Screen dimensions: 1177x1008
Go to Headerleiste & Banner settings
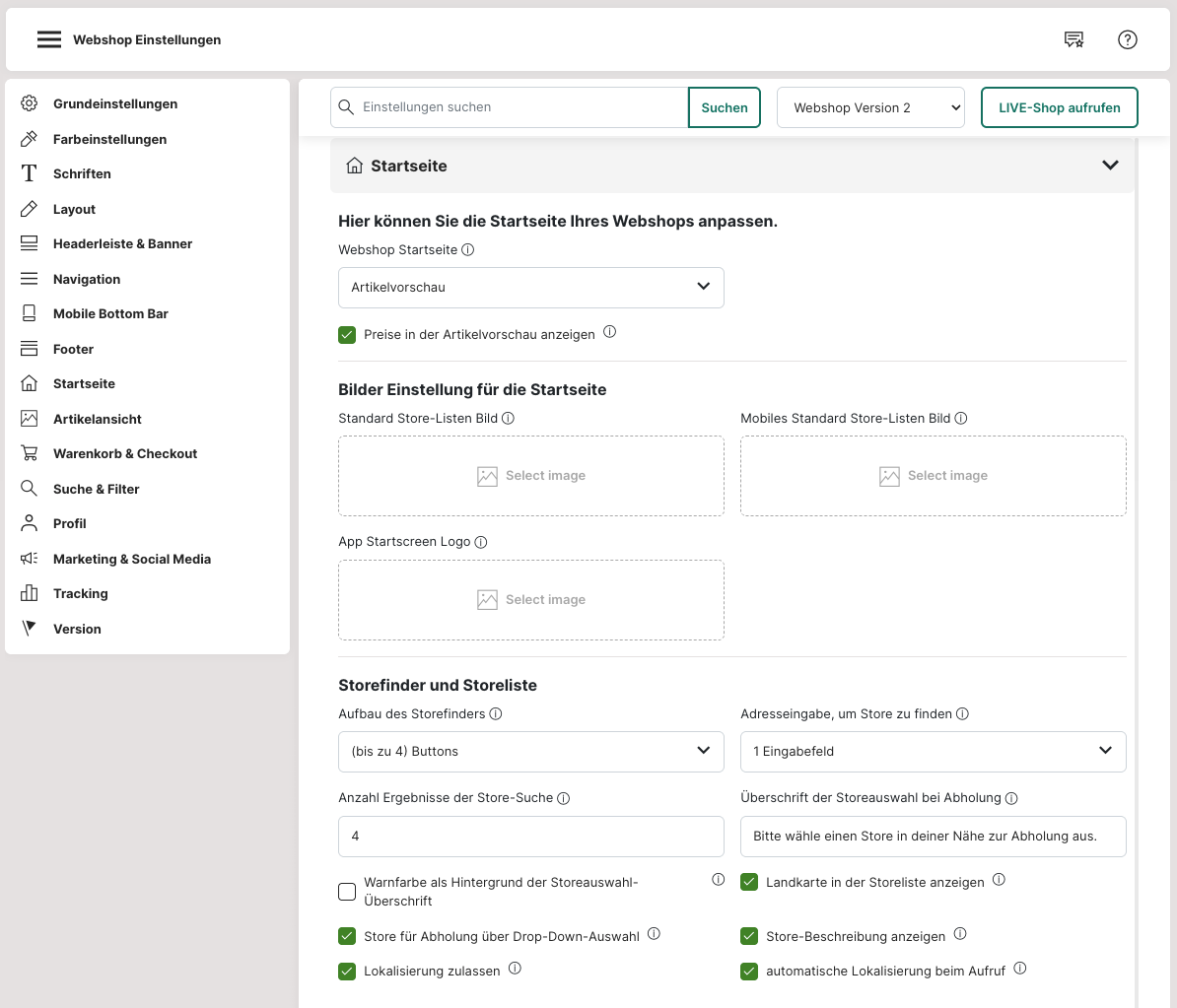coord(122,243)
